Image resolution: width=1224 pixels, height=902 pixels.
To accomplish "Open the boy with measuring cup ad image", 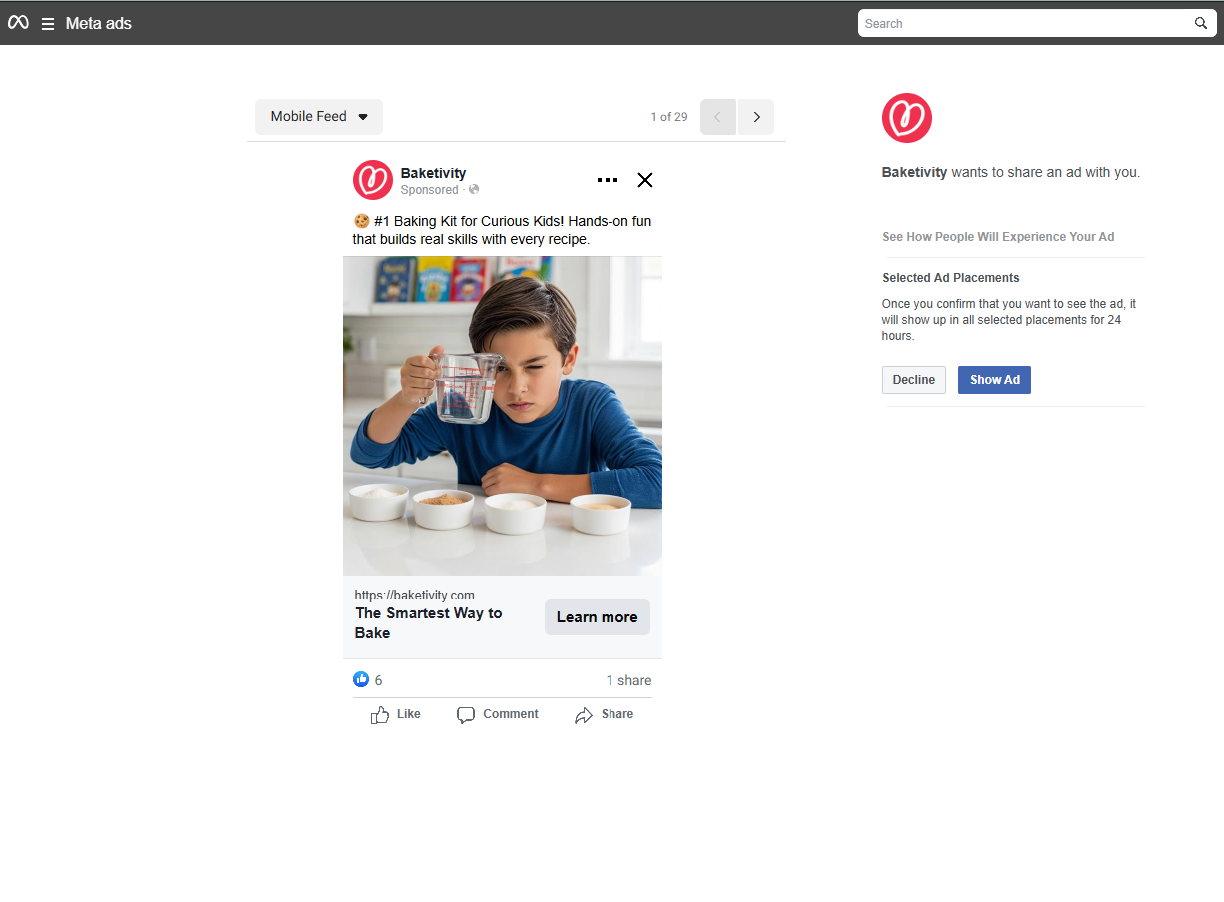I will (x=502, y=416).
